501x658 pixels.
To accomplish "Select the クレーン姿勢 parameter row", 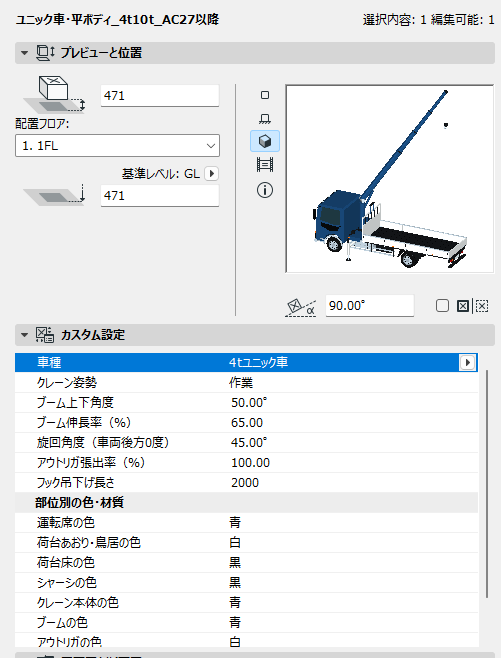I will pyautogui.click(x=246, y=382).
